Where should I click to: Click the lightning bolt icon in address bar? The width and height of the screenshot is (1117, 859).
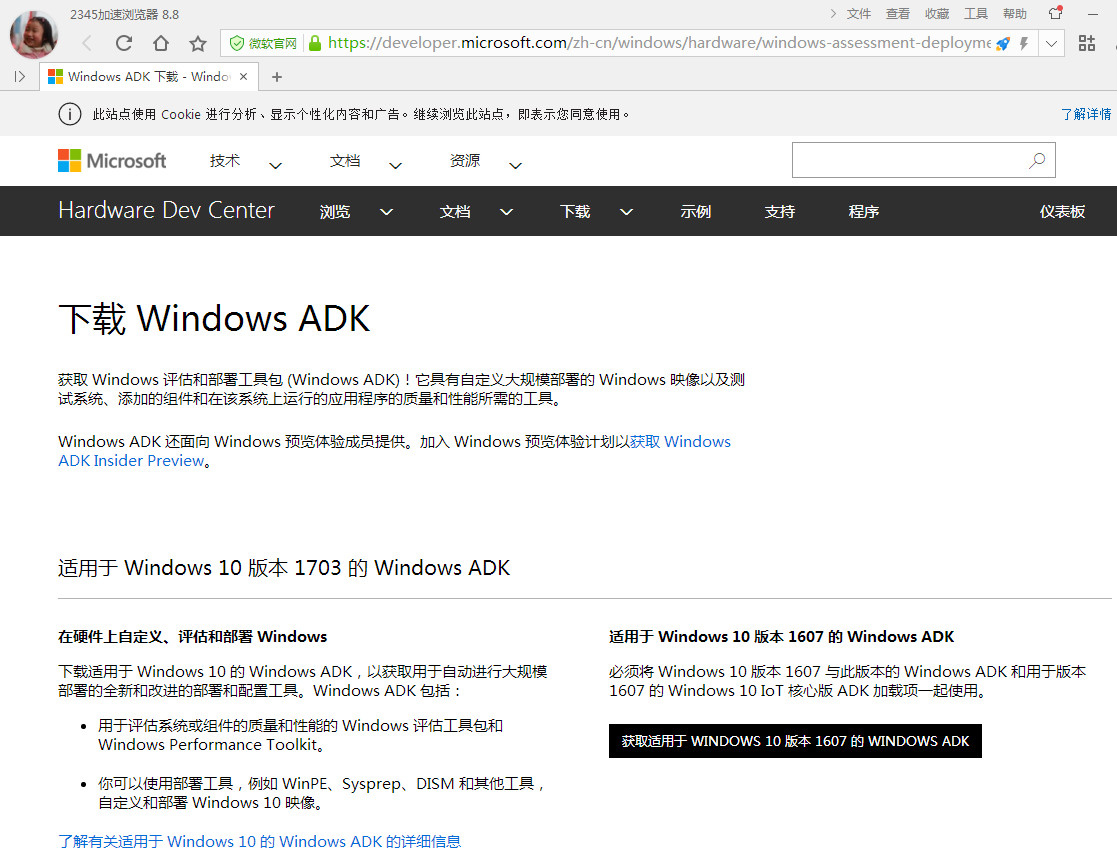point(1024,43)
